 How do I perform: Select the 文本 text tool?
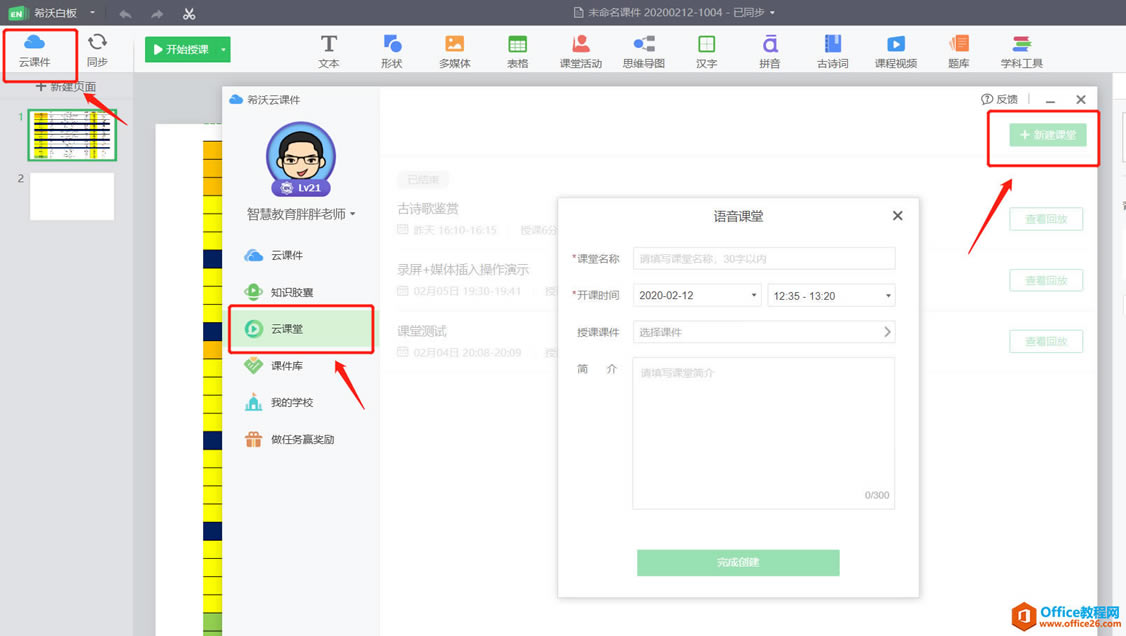(x=328, y=52)
